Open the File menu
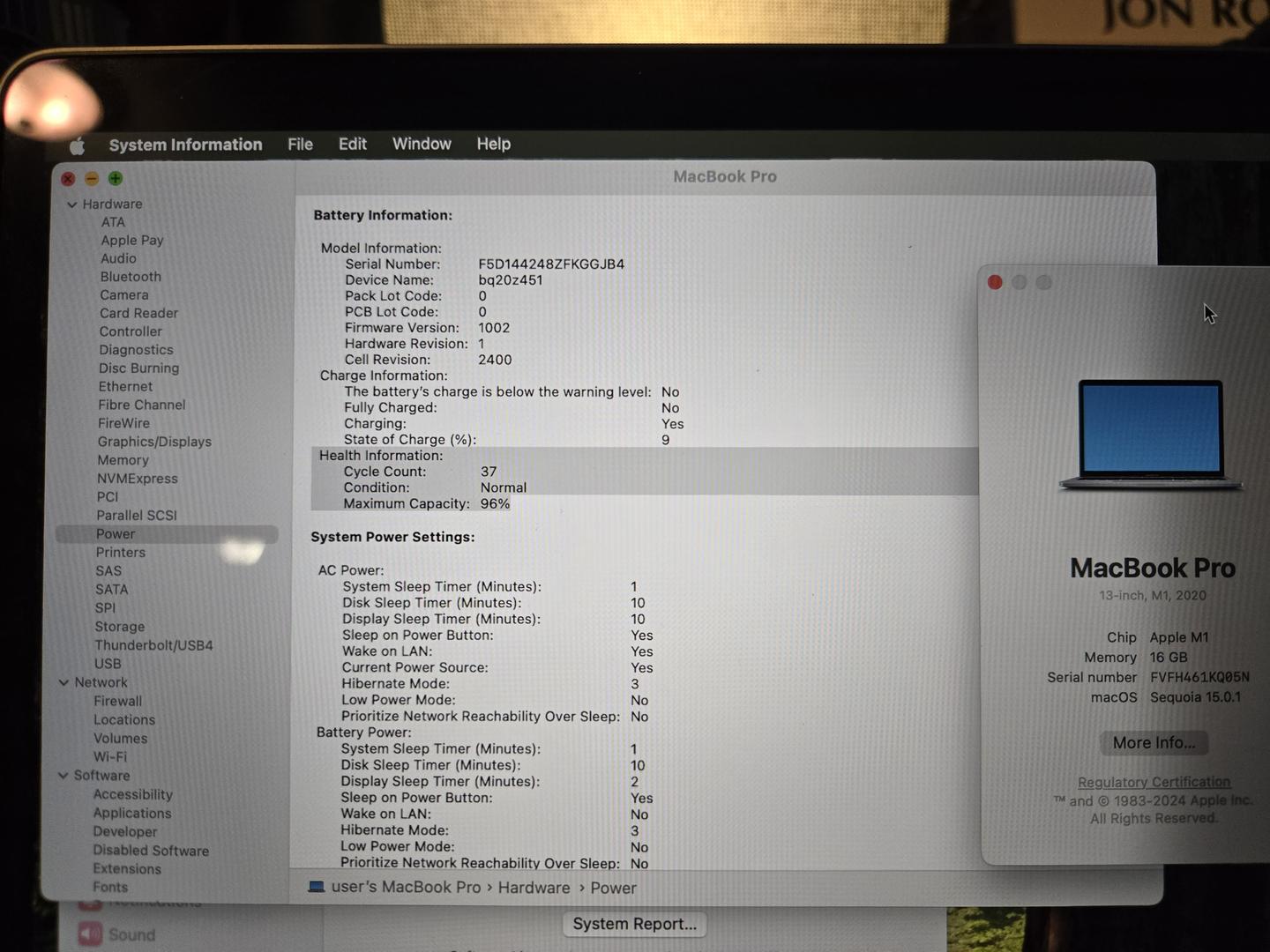The image size is (1270, 952). (x=300, y=144)
